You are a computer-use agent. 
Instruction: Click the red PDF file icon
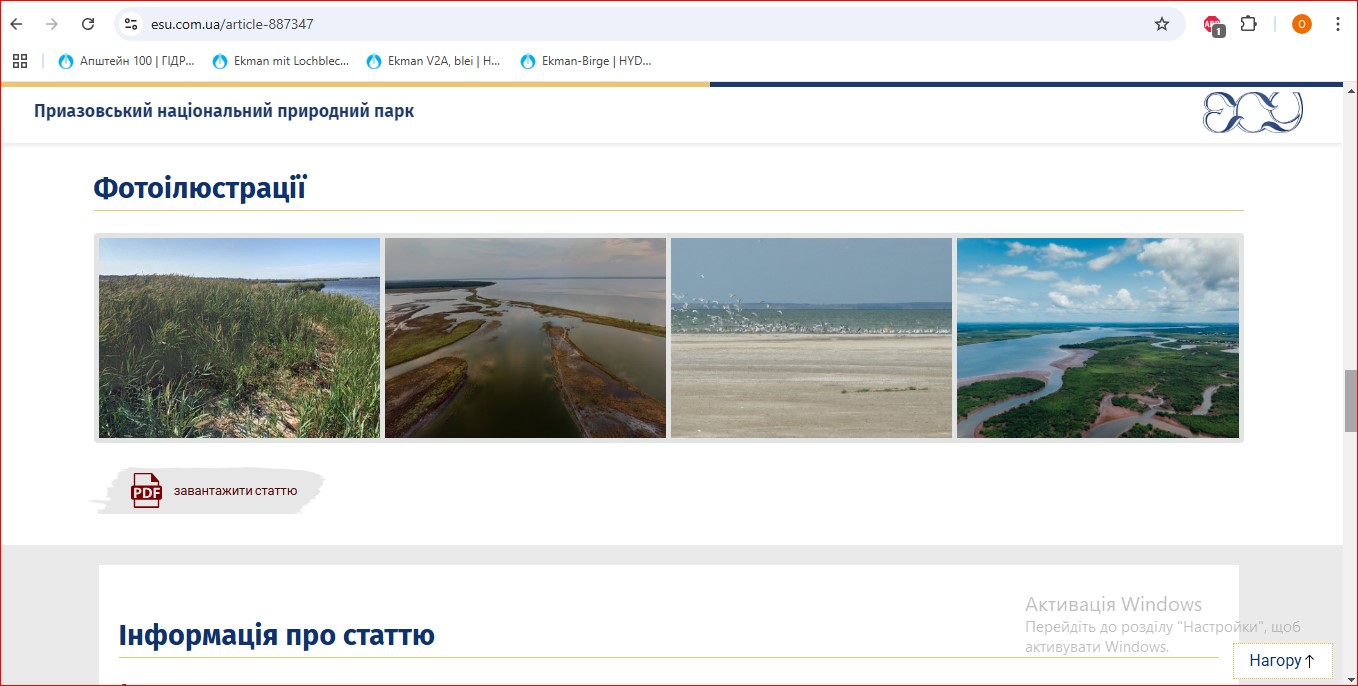[146, 491]
